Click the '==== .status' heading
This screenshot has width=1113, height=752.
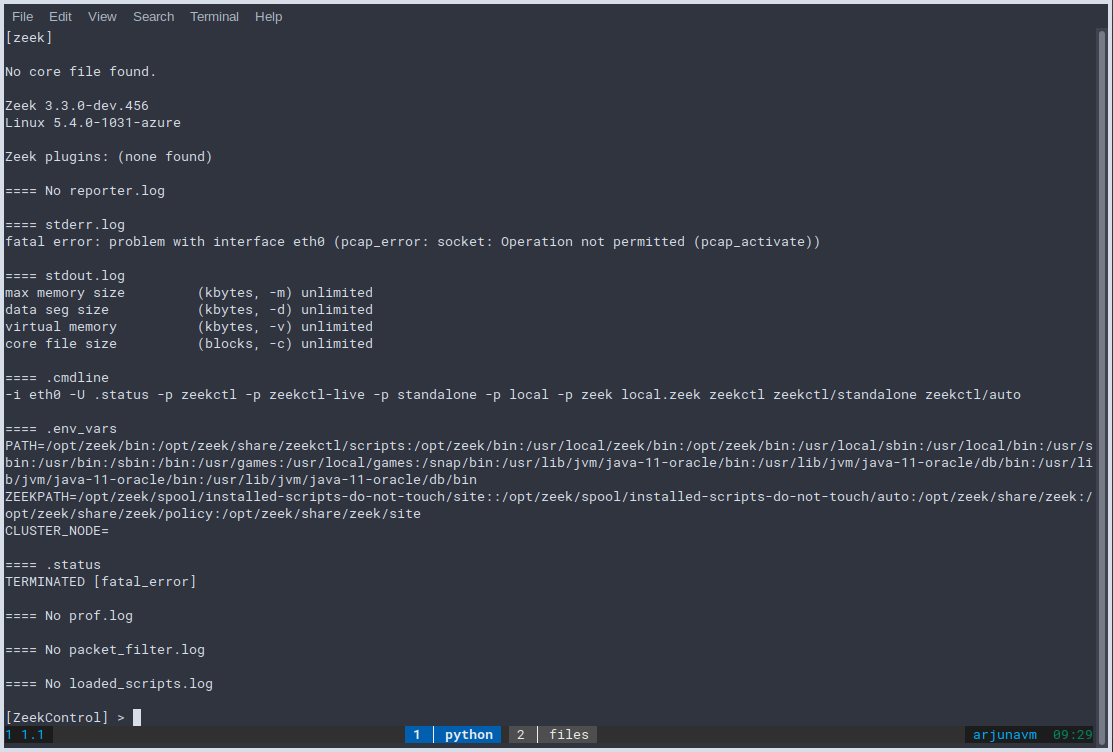[x=53, y=565]
